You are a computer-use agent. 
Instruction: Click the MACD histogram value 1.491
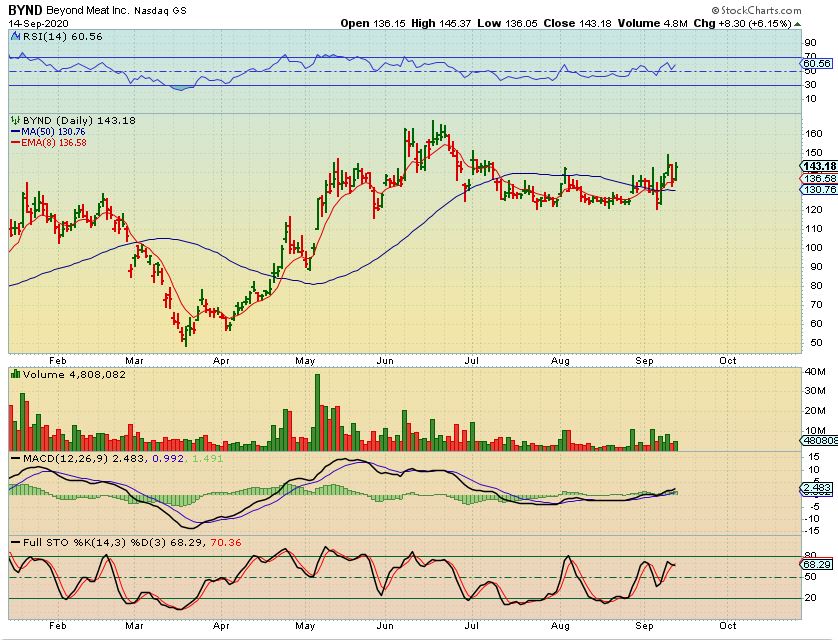coord(207,458)
